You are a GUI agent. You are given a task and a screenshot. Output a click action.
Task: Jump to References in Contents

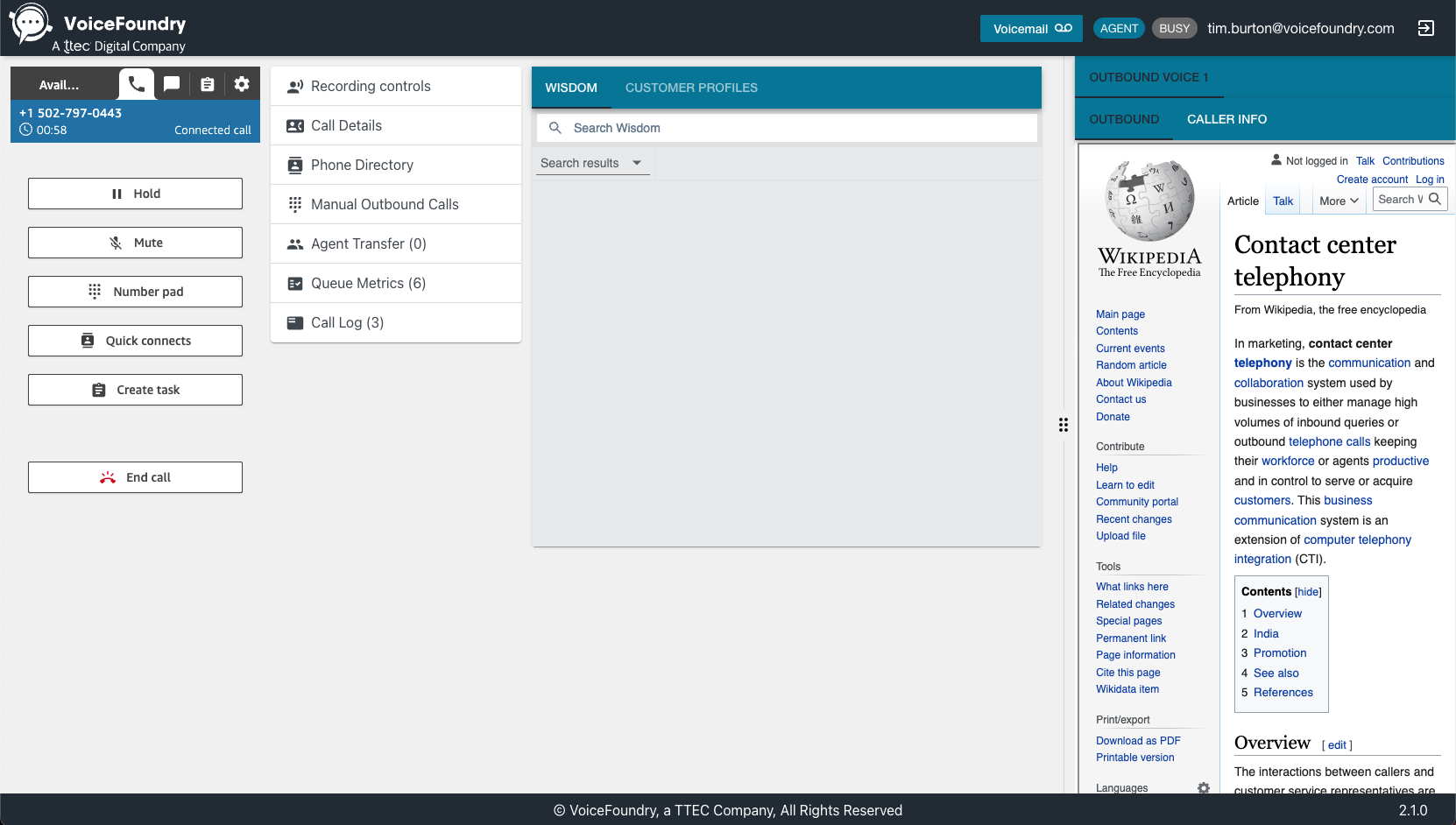pos(1283,693)
